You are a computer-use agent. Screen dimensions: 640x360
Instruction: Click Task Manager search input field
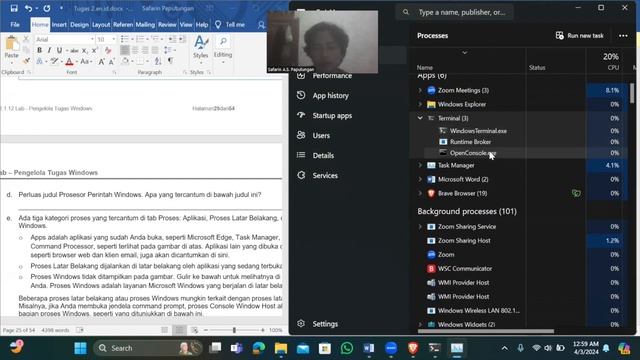pos(455,12)
